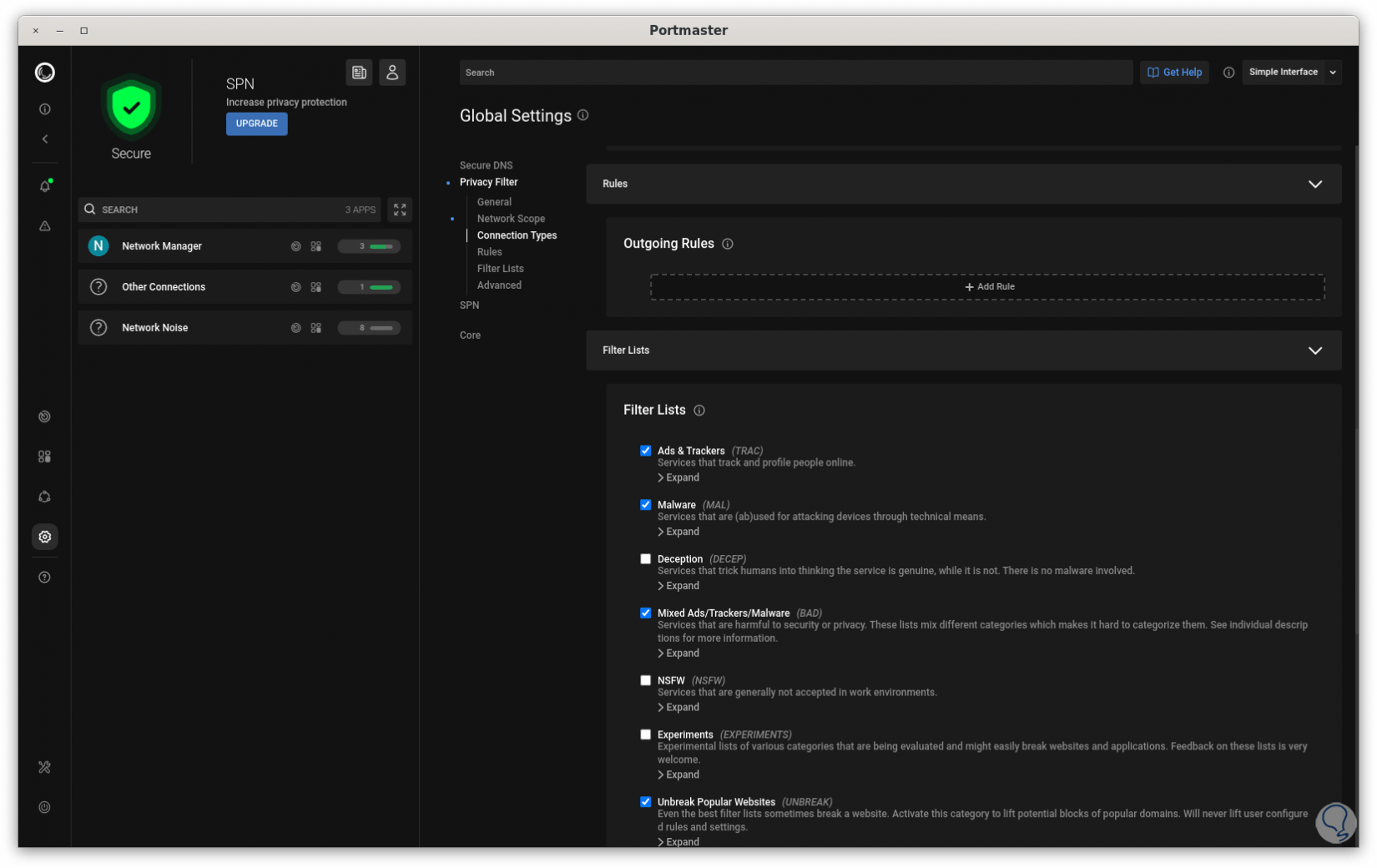Viewport: 1377px width, 868px height.
Task: Expand the Deception list details
Action: tap(678, 587)
